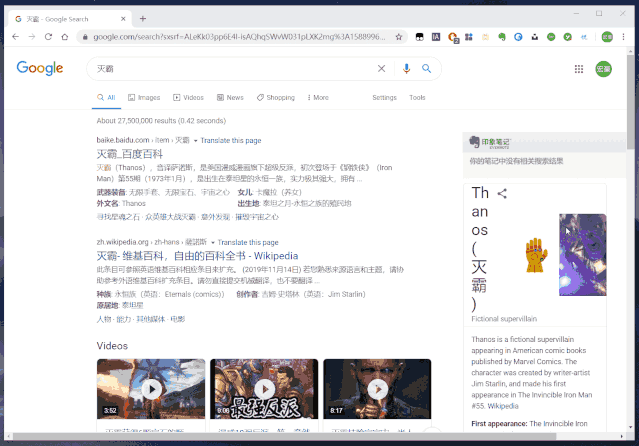Switch to the News tab
639x446 pixels.
(230, 97)
